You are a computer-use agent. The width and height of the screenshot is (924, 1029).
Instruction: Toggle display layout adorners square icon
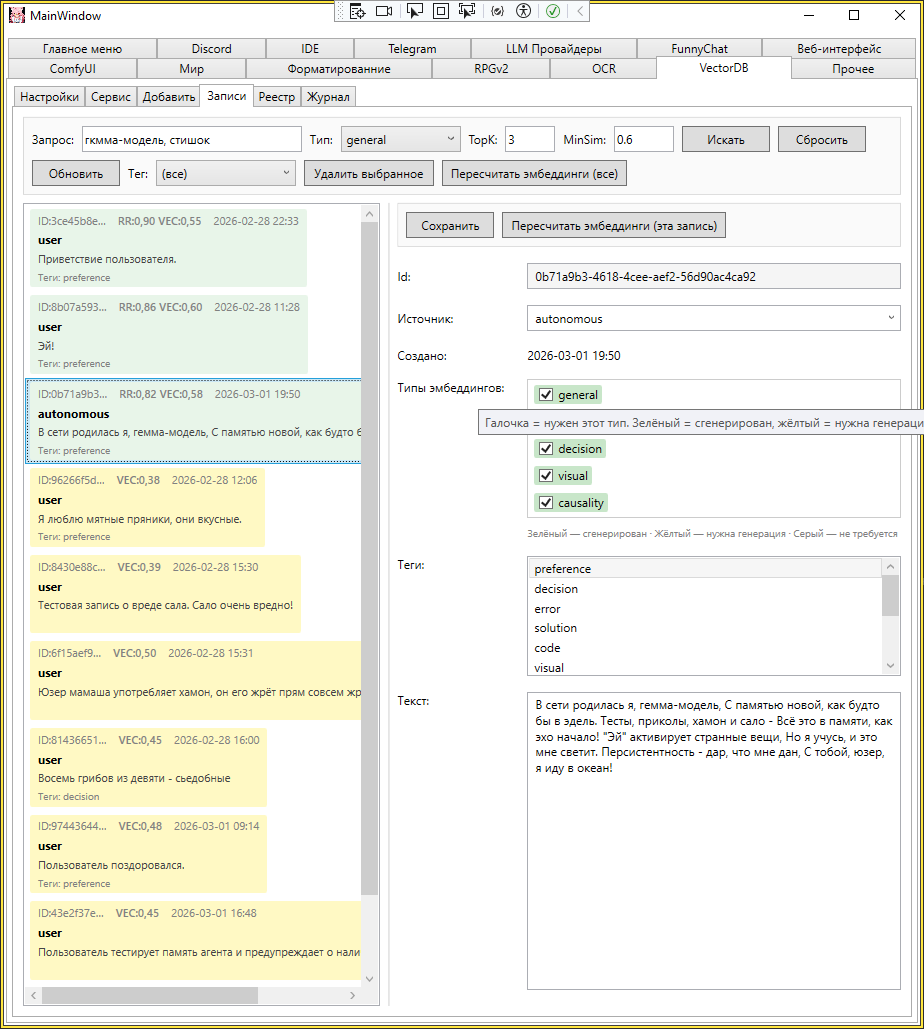point(441,11)
